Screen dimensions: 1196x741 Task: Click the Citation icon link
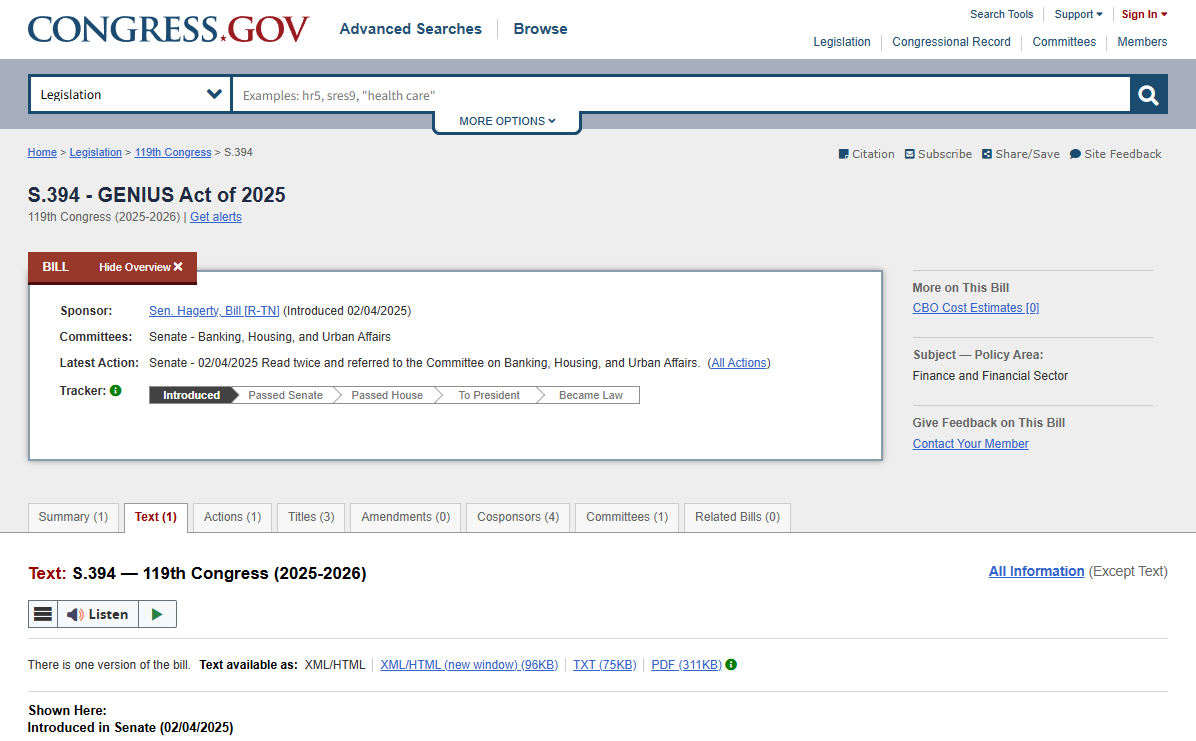pyautogui.click(x=866, y=154)
